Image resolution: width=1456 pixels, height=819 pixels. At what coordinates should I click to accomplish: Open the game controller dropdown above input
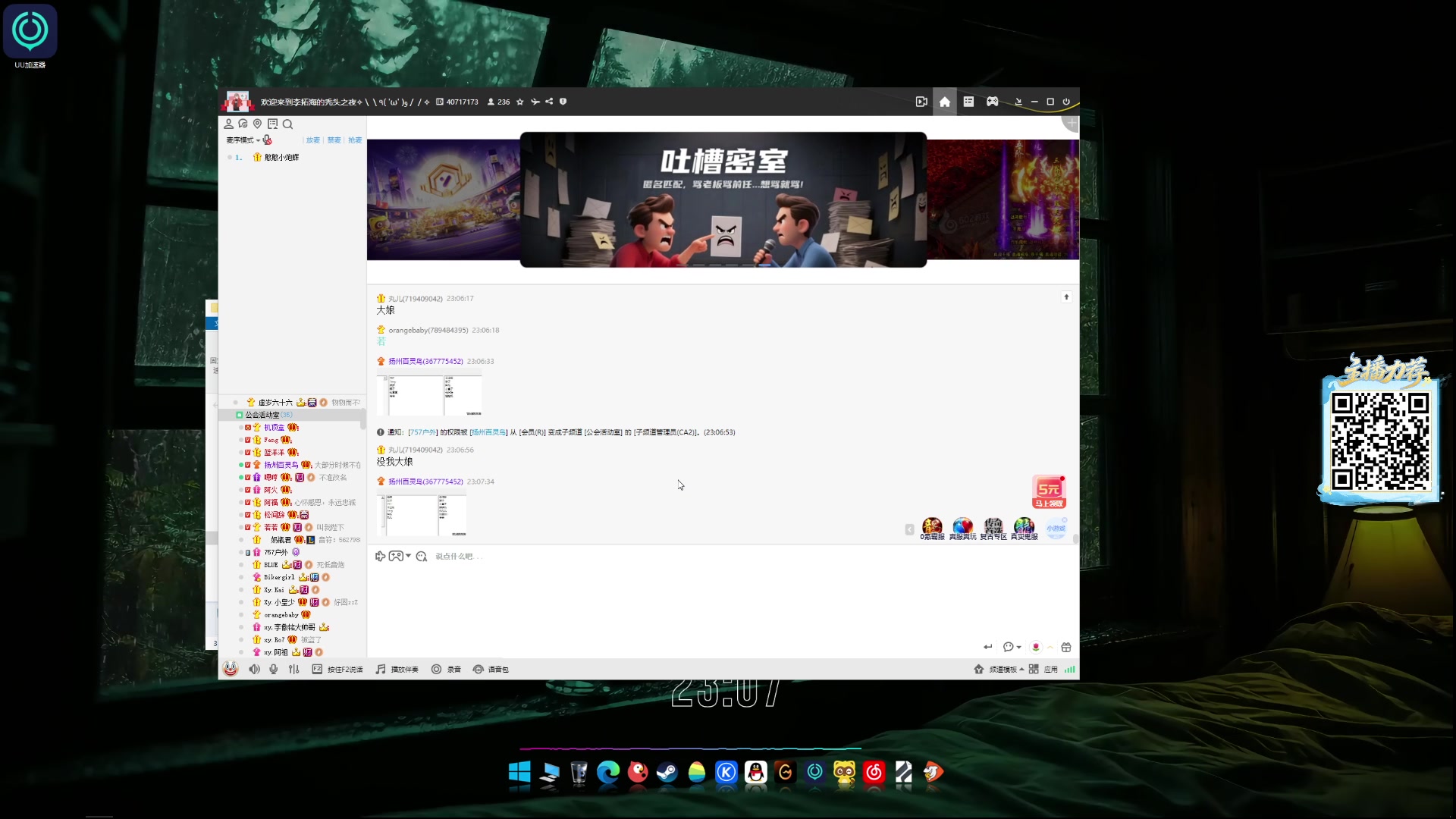400,557
